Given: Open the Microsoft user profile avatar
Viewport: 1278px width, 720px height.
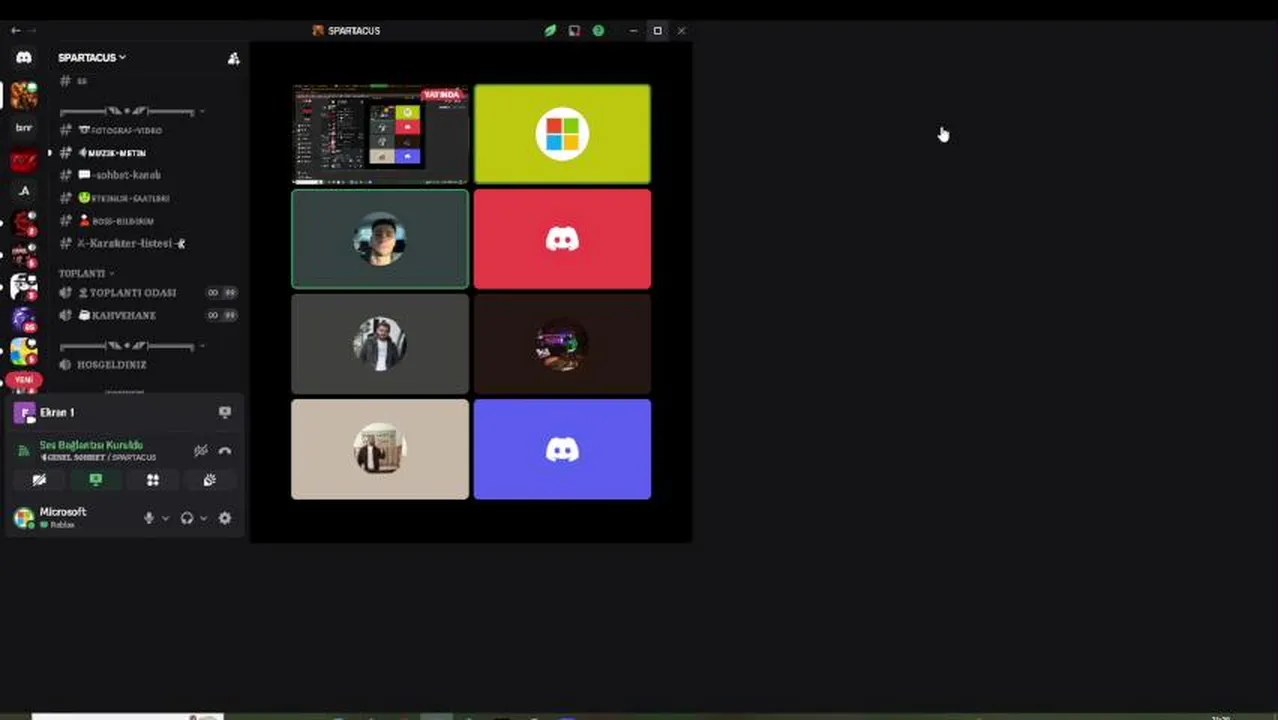Looking at the screenshot, I should coord(24,518).
